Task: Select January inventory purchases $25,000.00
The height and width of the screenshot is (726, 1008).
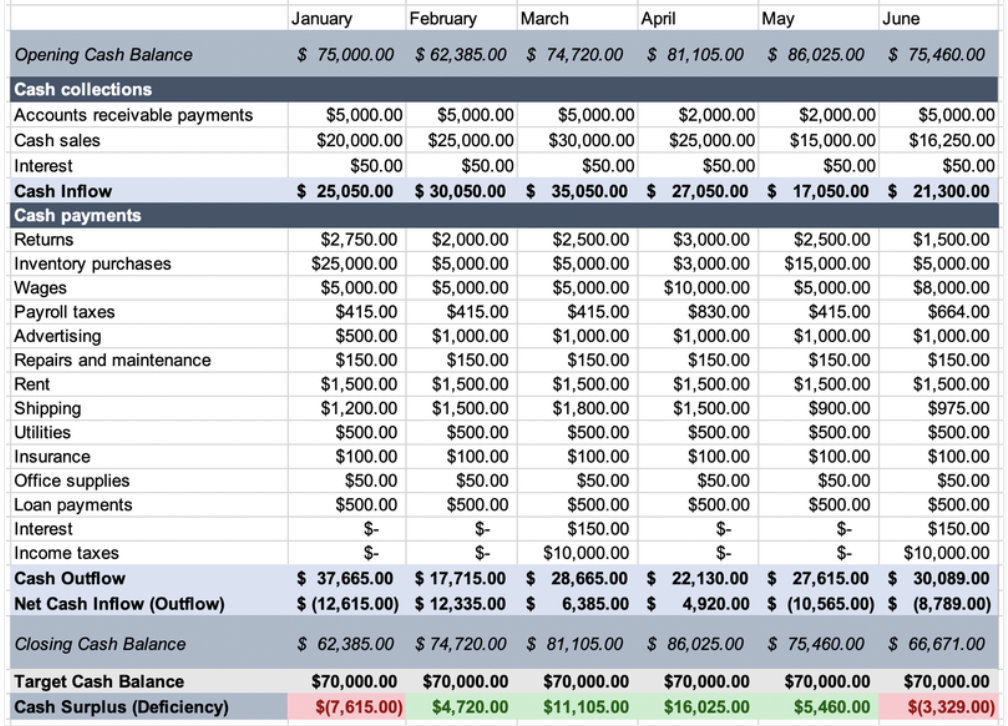Action: (x=354, y=264)
